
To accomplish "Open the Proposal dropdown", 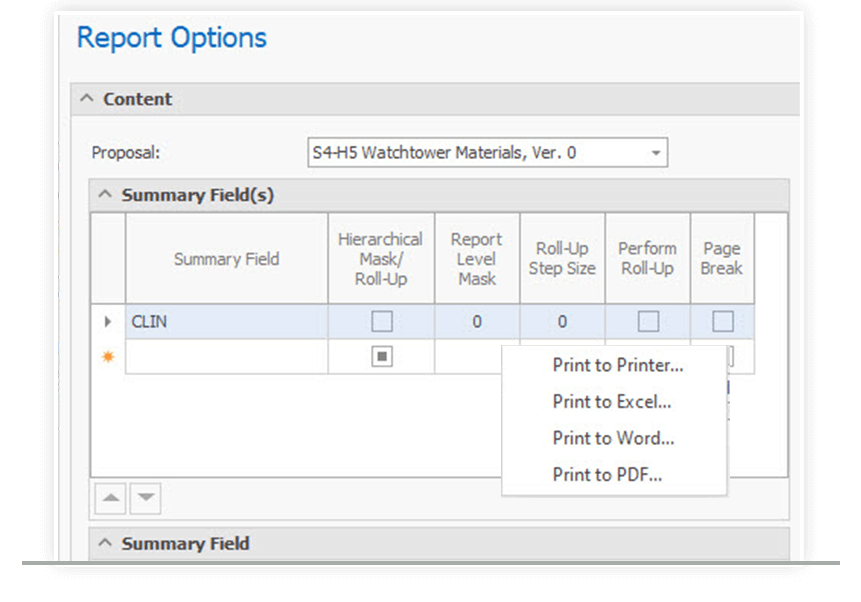I will point(655,152).
